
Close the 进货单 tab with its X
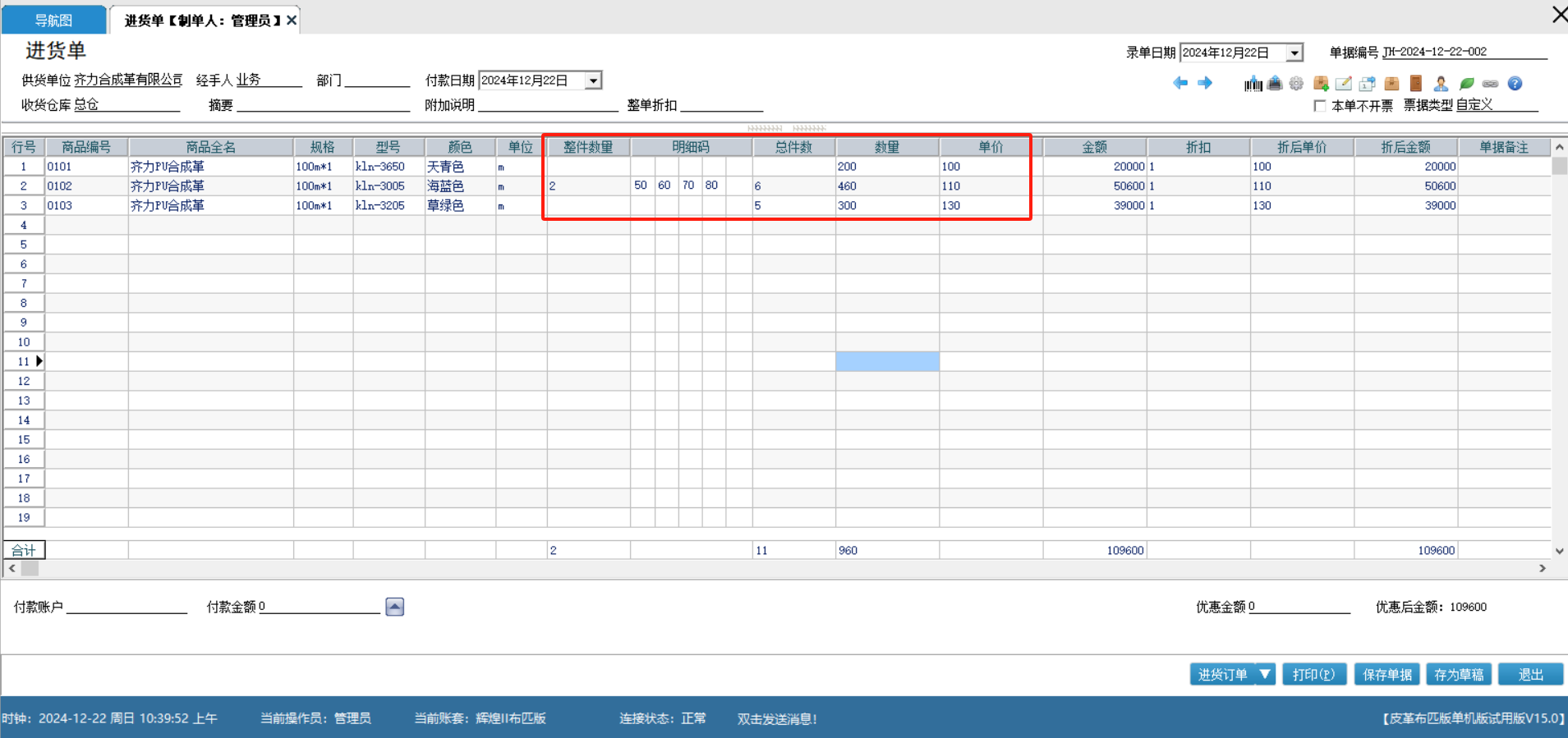pos(292,21)
